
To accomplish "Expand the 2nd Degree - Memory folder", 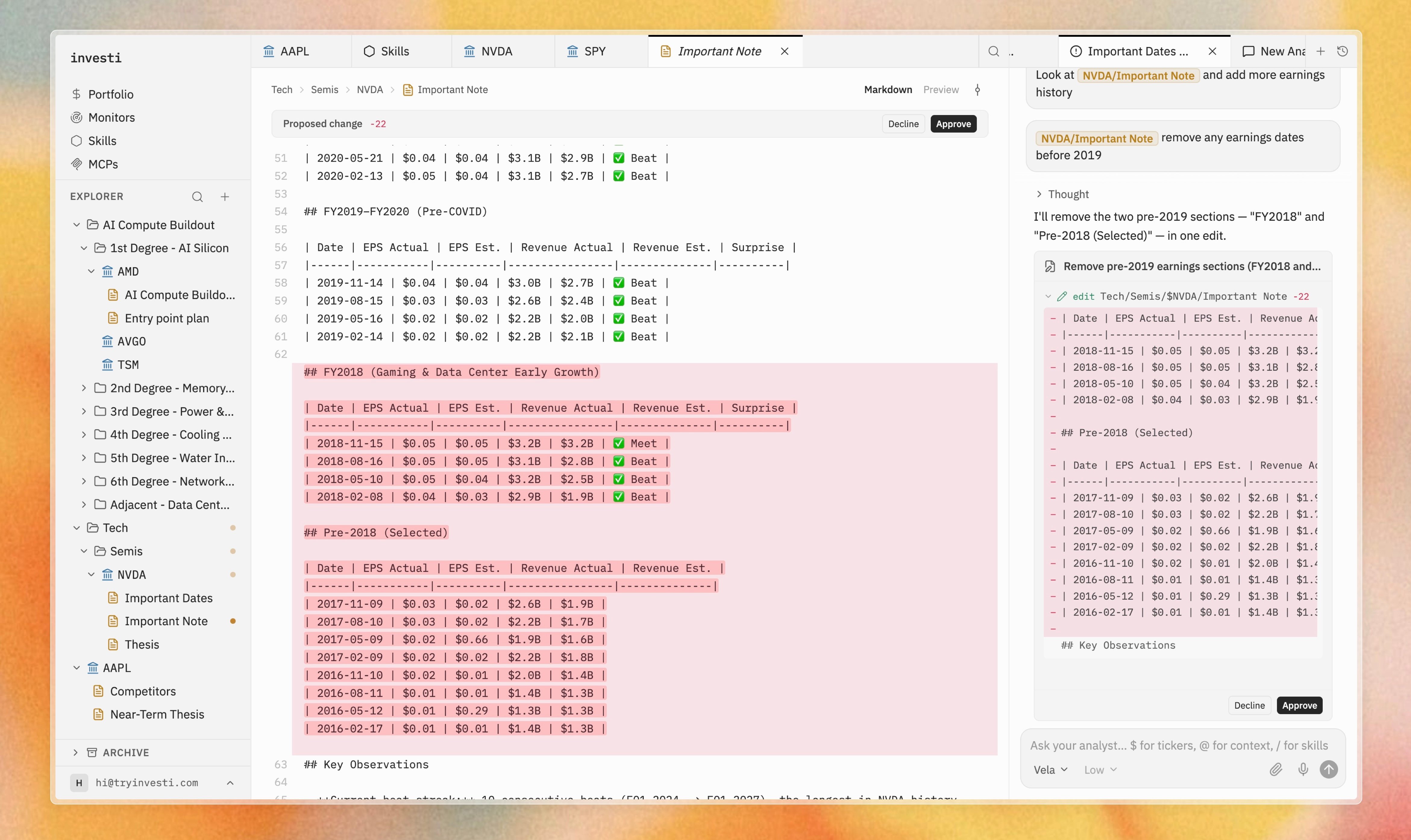I will pos(84,388).
